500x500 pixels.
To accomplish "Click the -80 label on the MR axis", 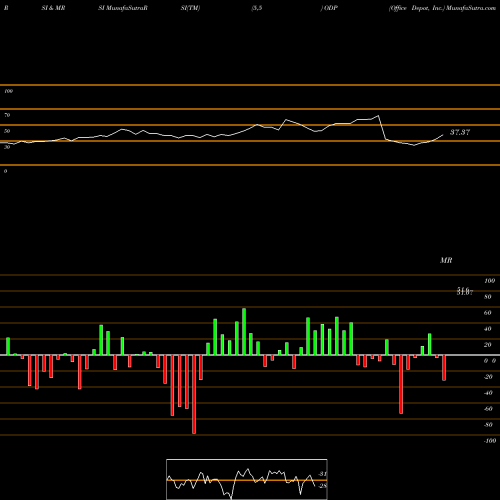I will 488,425.
